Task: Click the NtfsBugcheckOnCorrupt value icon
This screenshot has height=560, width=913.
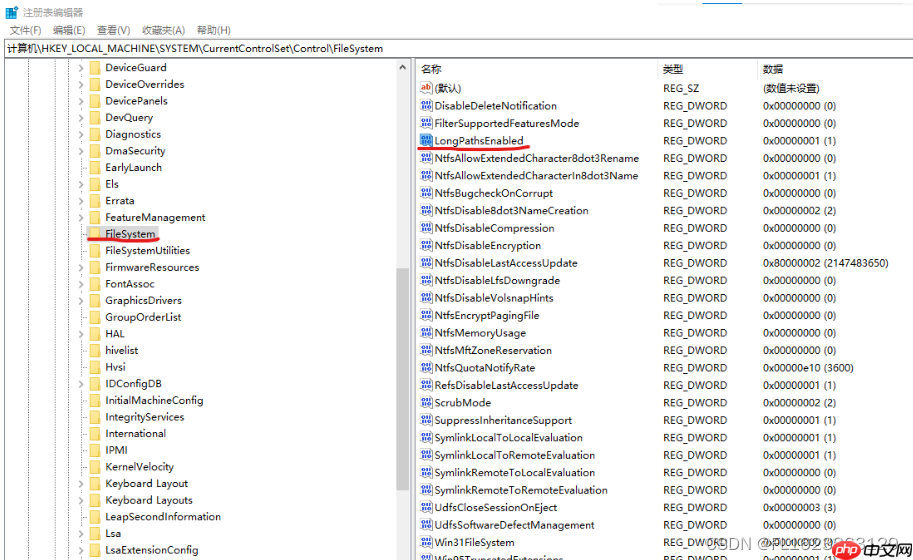Action: [x=426, y=193]
